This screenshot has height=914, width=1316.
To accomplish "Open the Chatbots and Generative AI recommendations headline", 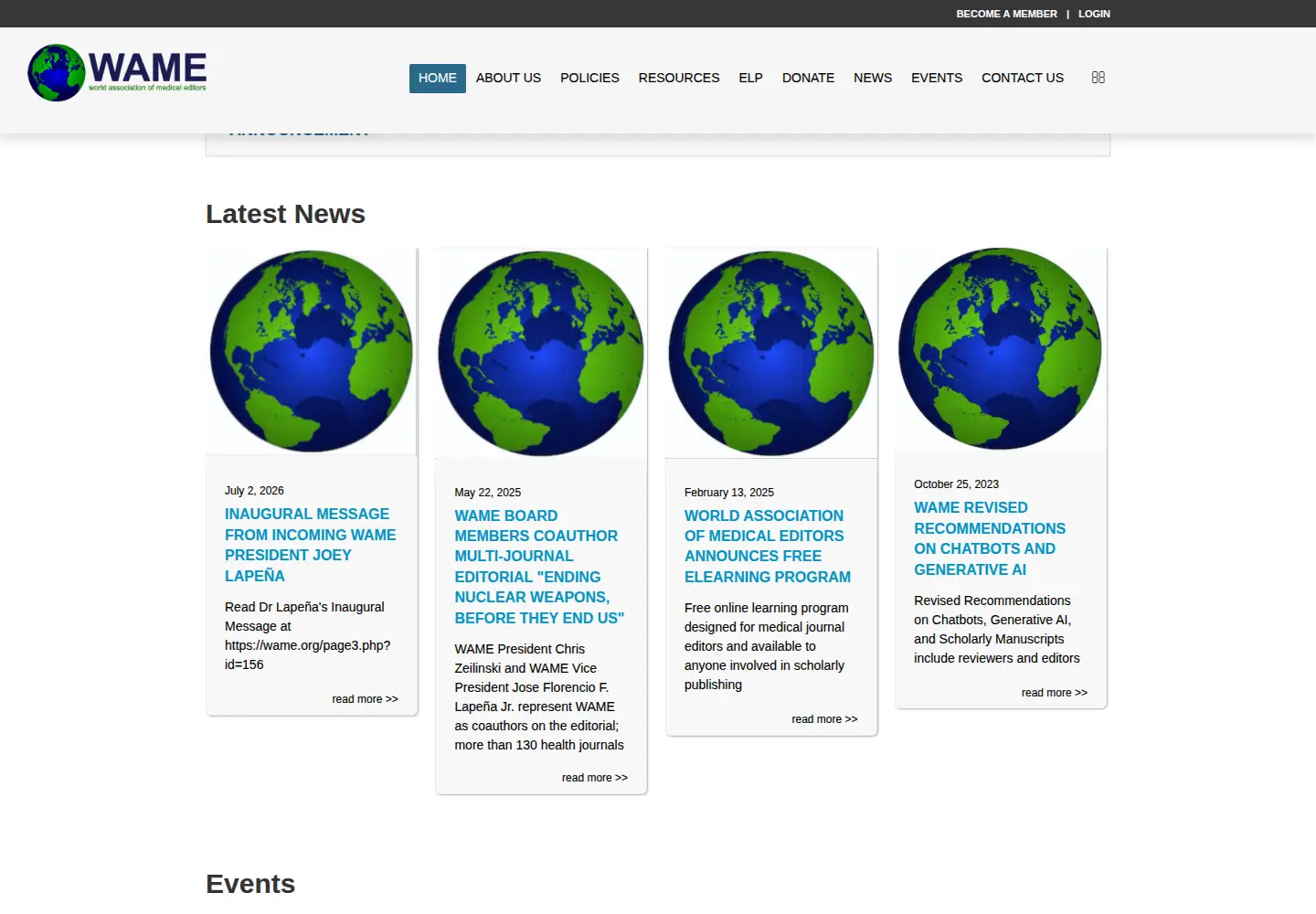I will point(990,538).
